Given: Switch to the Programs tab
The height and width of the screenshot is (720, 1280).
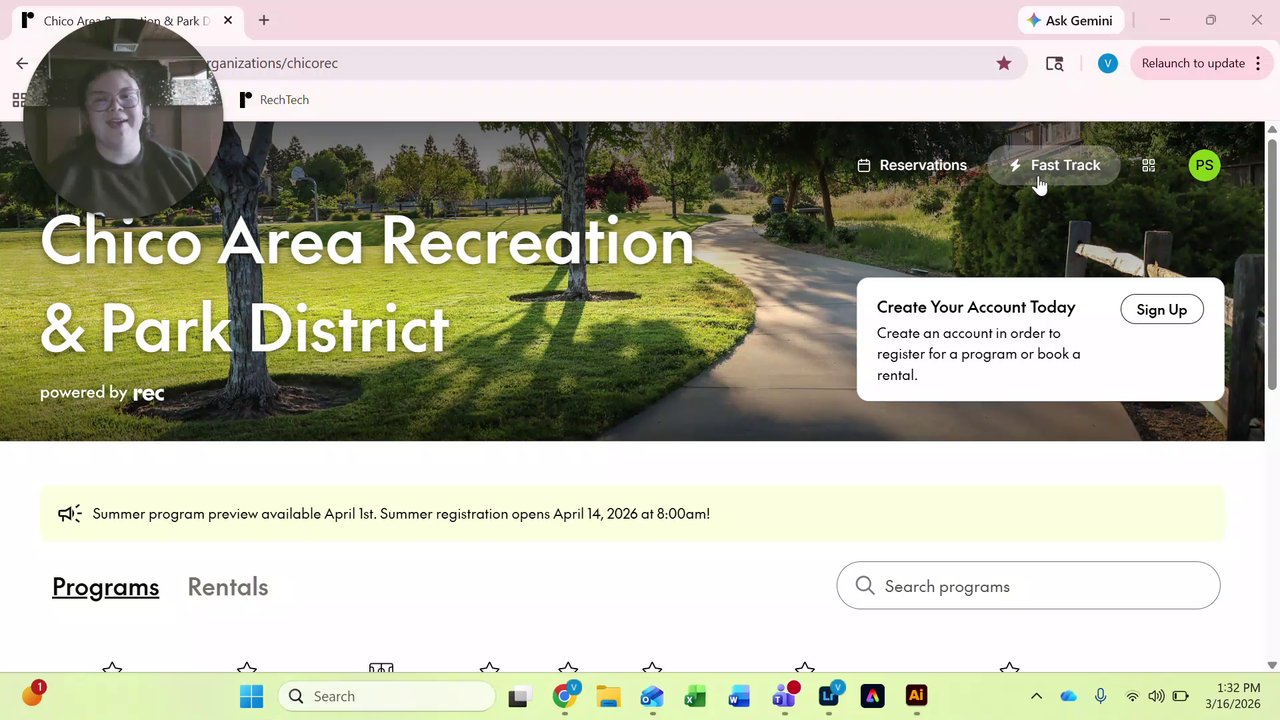Looking at the screenshot, I should pos(105,587).
